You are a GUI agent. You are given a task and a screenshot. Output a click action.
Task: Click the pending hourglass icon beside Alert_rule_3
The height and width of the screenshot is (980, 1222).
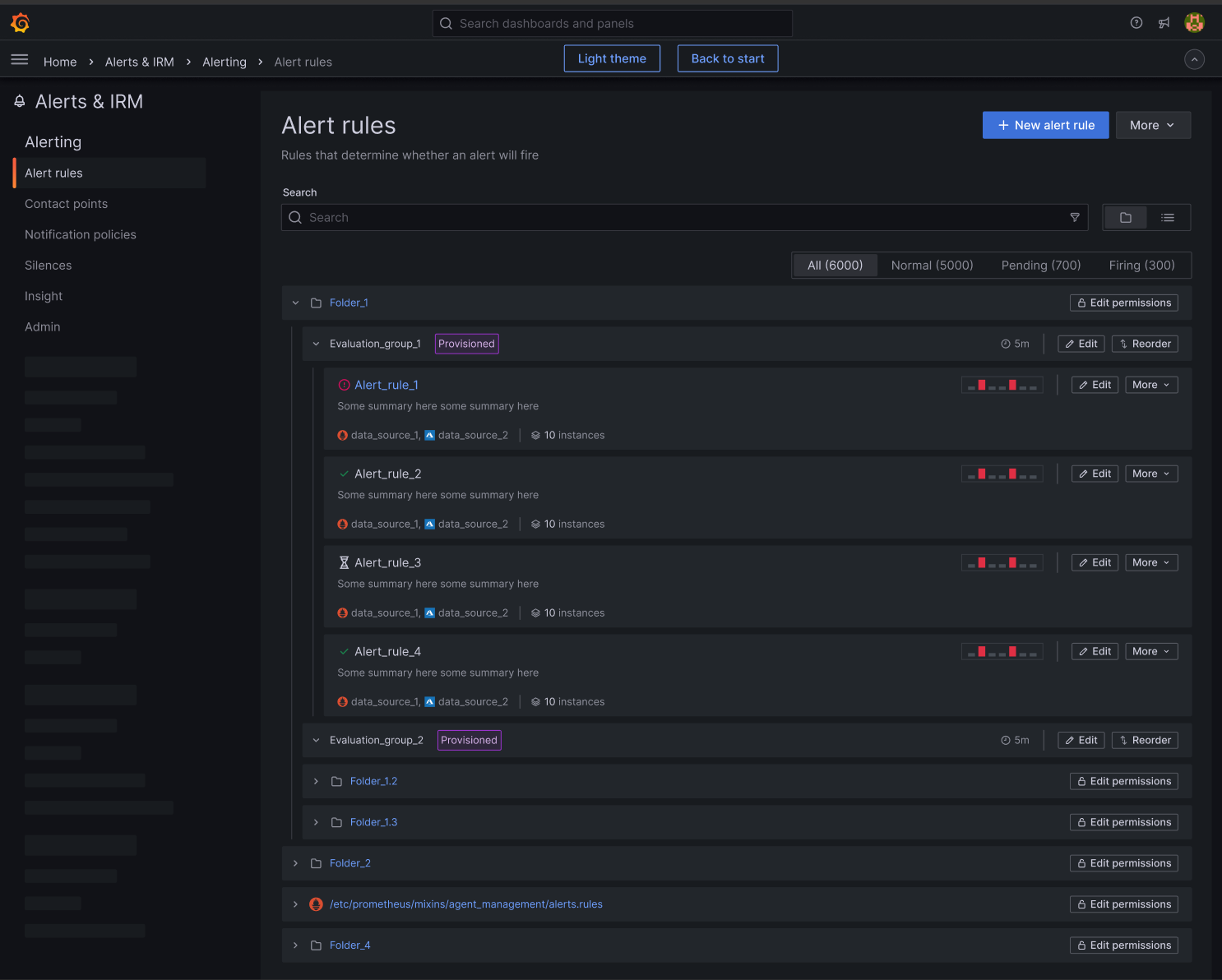coord(343,562)
